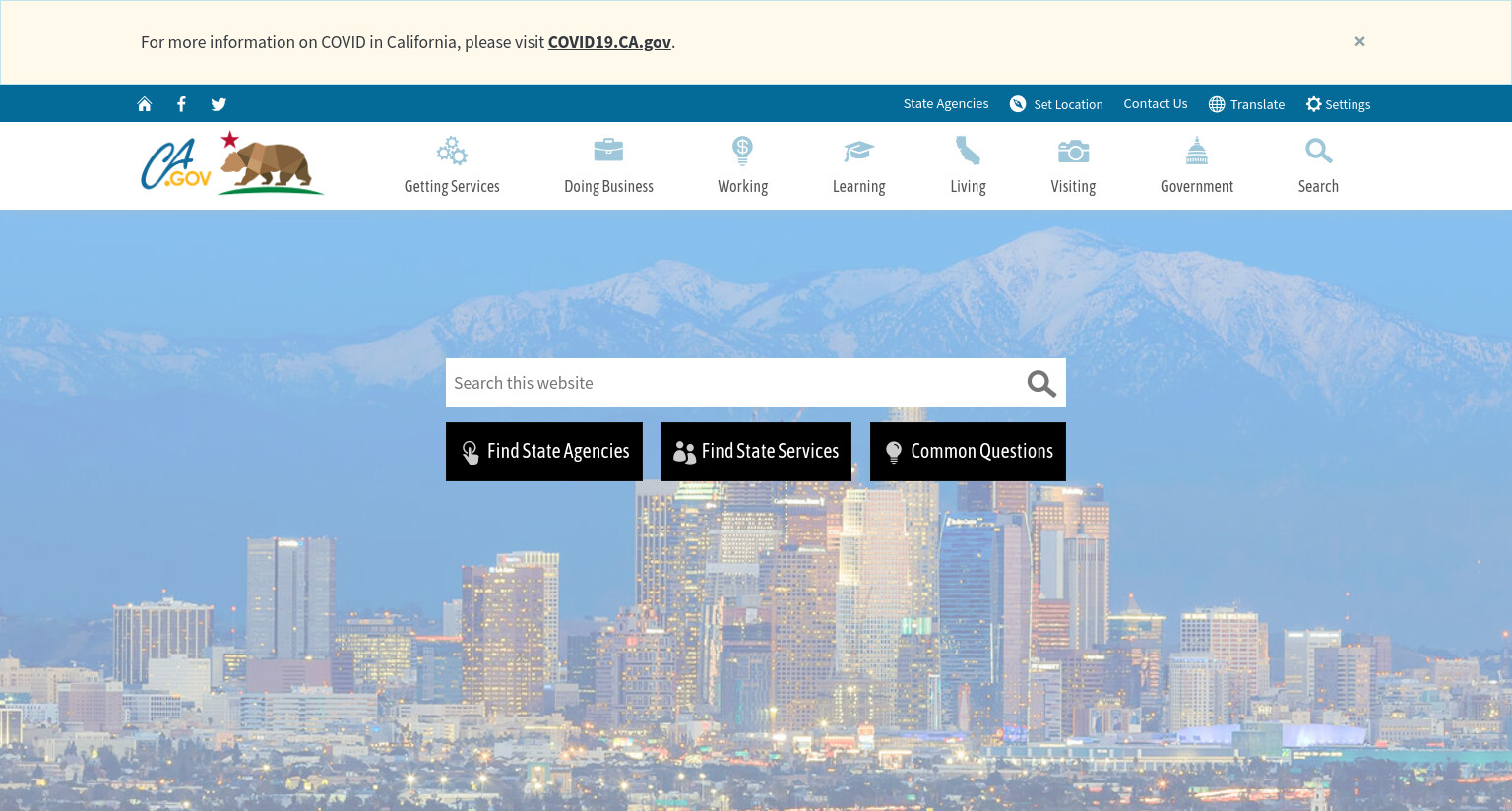Open the Visiting menu label
Screen dimensions: 1512x811
pos(1073,186)
